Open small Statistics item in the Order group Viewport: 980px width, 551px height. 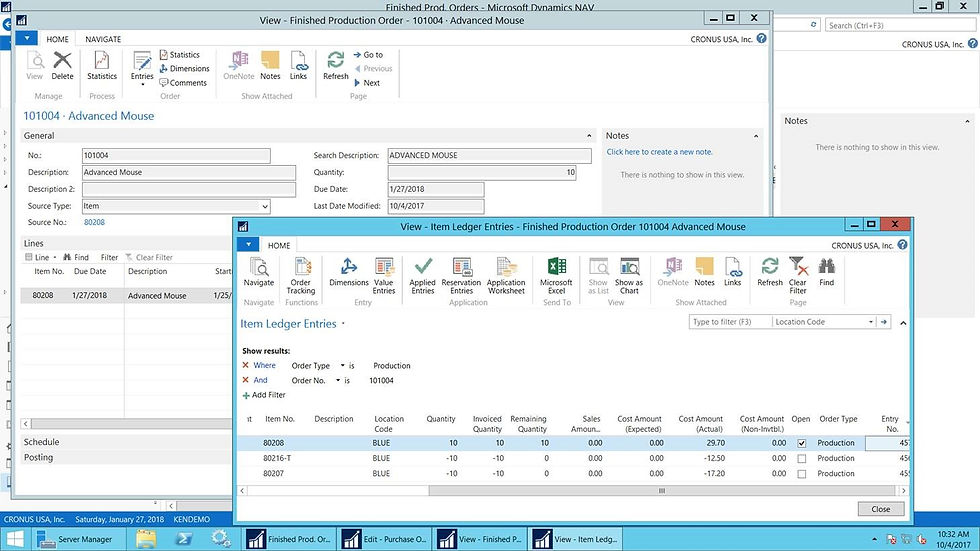tap(179, 55)
